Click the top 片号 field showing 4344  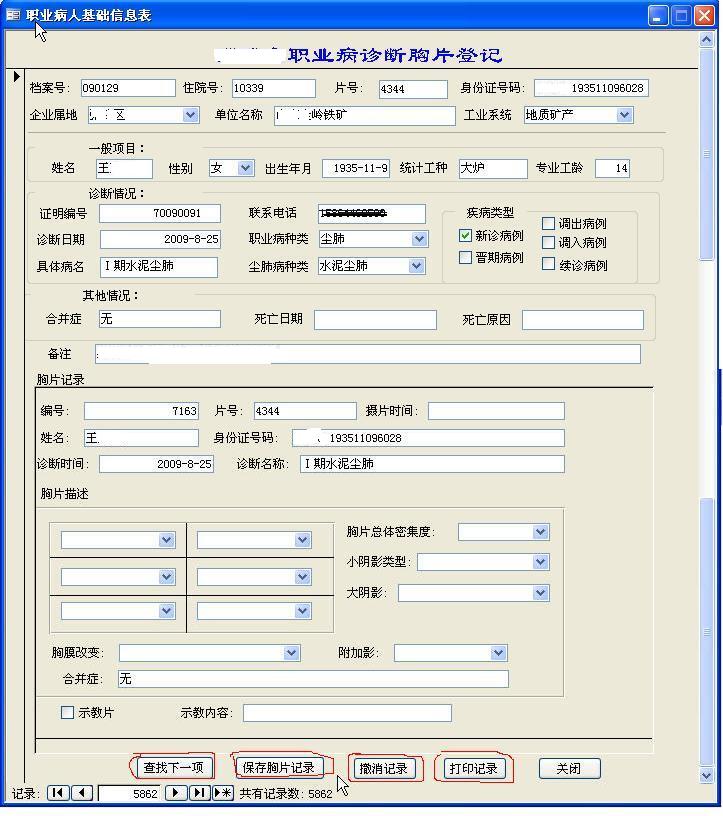pyautogui.click(x=413, y=89)
